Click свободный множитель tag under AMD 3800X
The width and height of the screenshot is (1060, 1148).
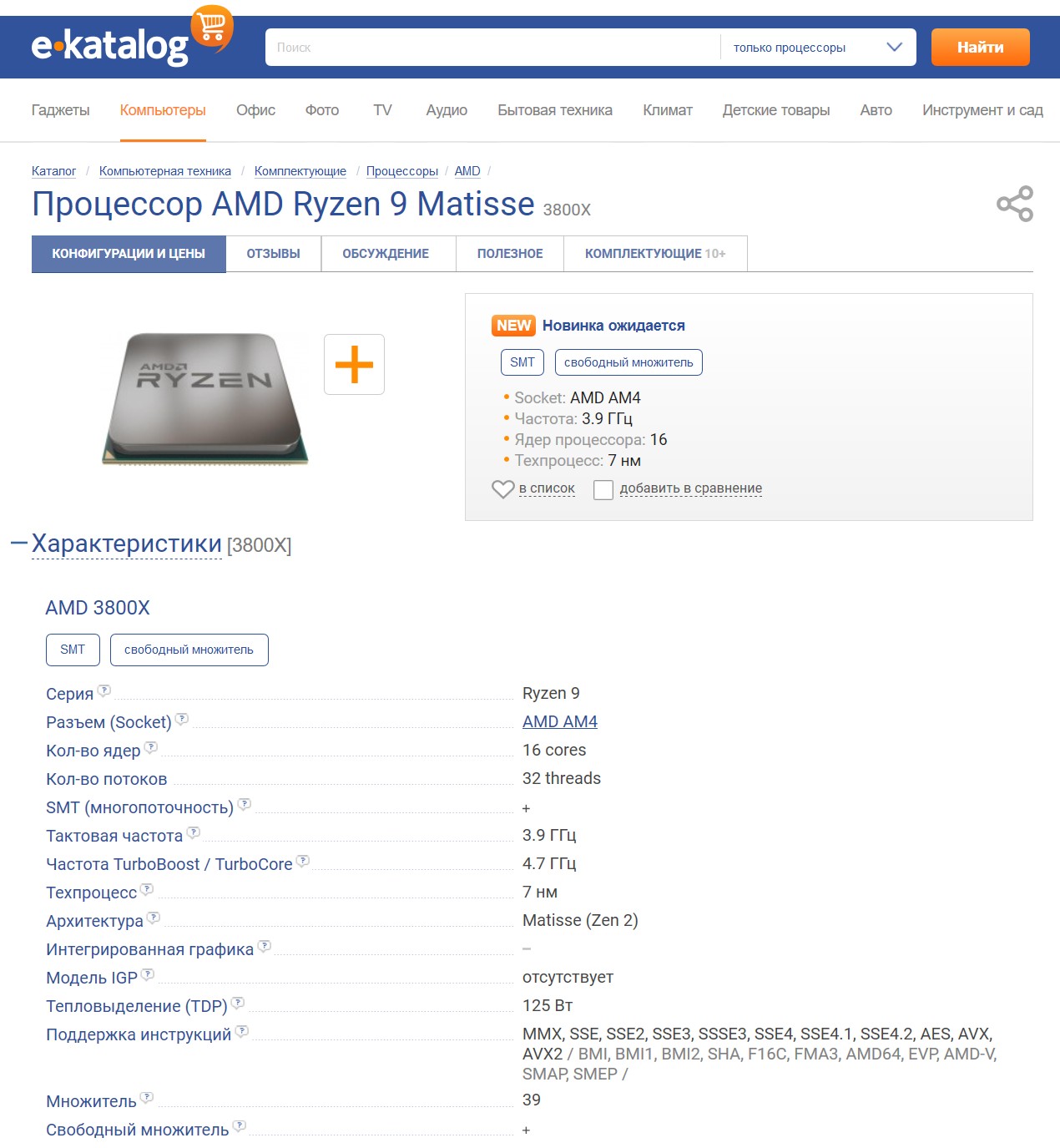coord(189,650)
